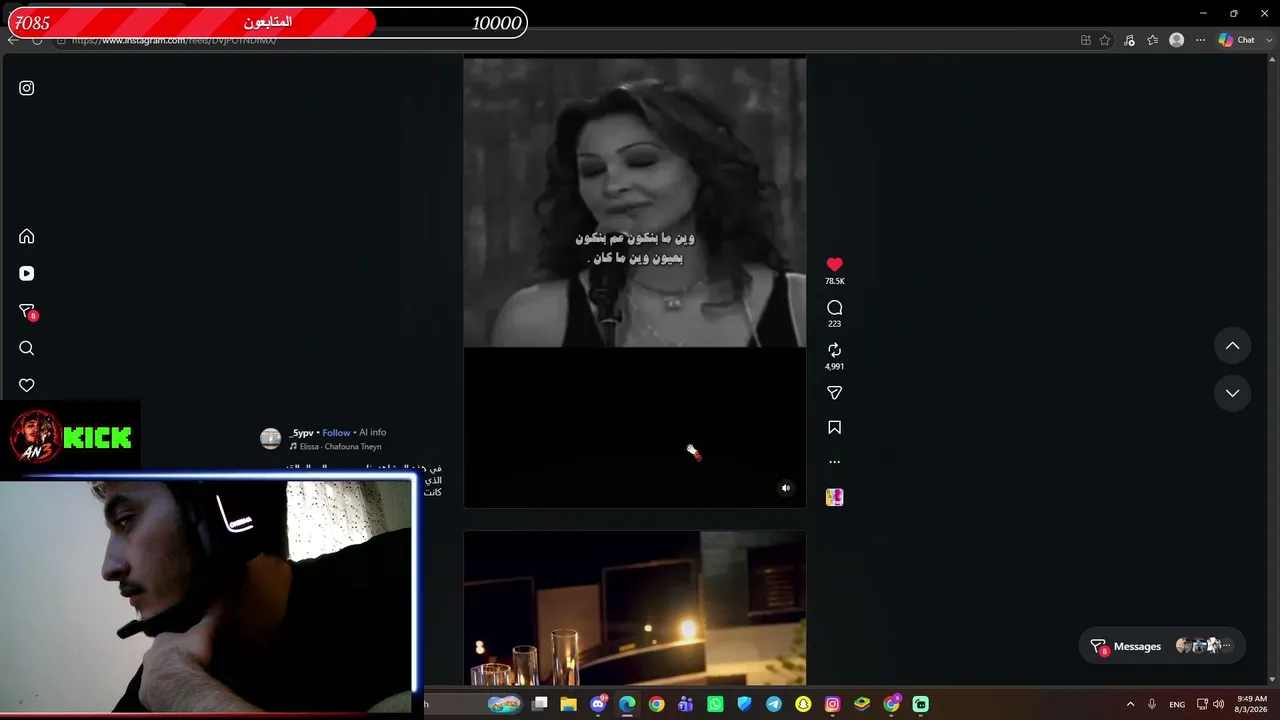The image size is (1280, 720).
Task: Unlike the reel with 78.5K likes
Action: pyautogui.click(x=834, y=265)
